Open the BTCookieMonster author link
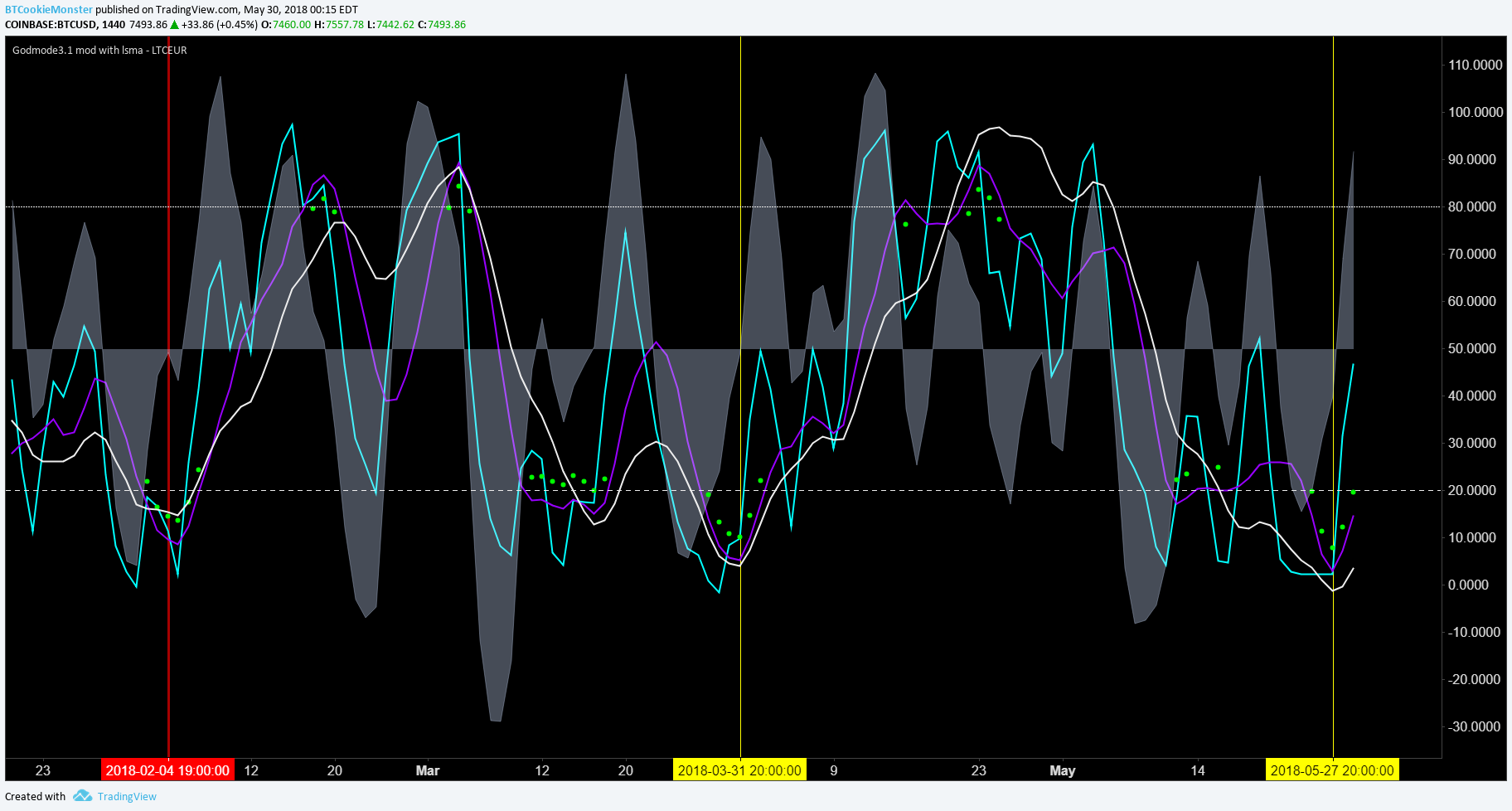Image resolution: width=1512 pixels, height=811 pixels. pyautogui.click(x=49, y=10)
